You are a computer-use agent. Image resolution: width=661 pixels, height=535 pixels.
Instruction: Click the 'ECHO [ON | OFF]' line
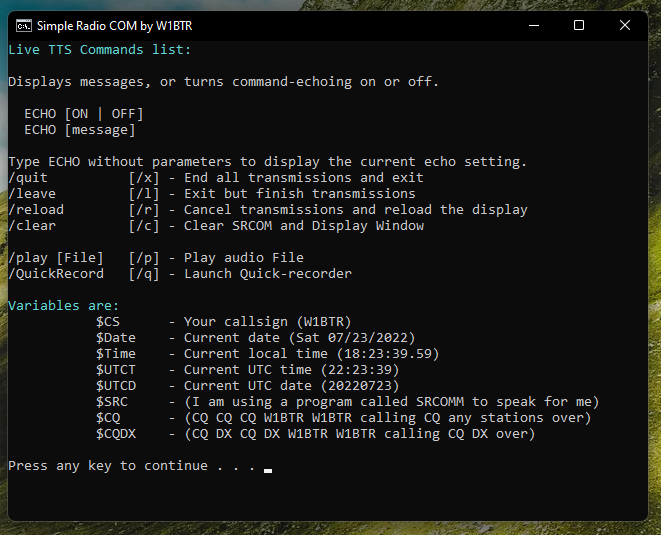[x=84, y=114]
